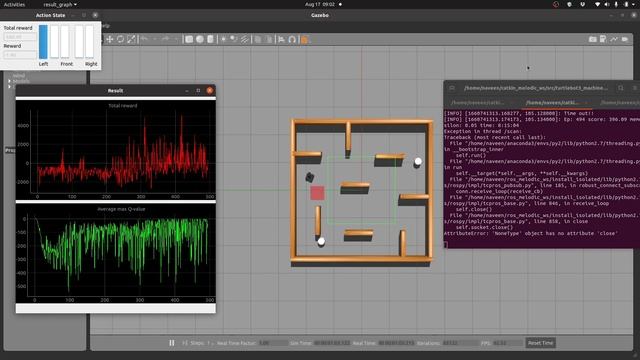Viewport: 640px width, 360px height.
Task: Click the step forward control in Gazebo
Action: pos(185,343)
